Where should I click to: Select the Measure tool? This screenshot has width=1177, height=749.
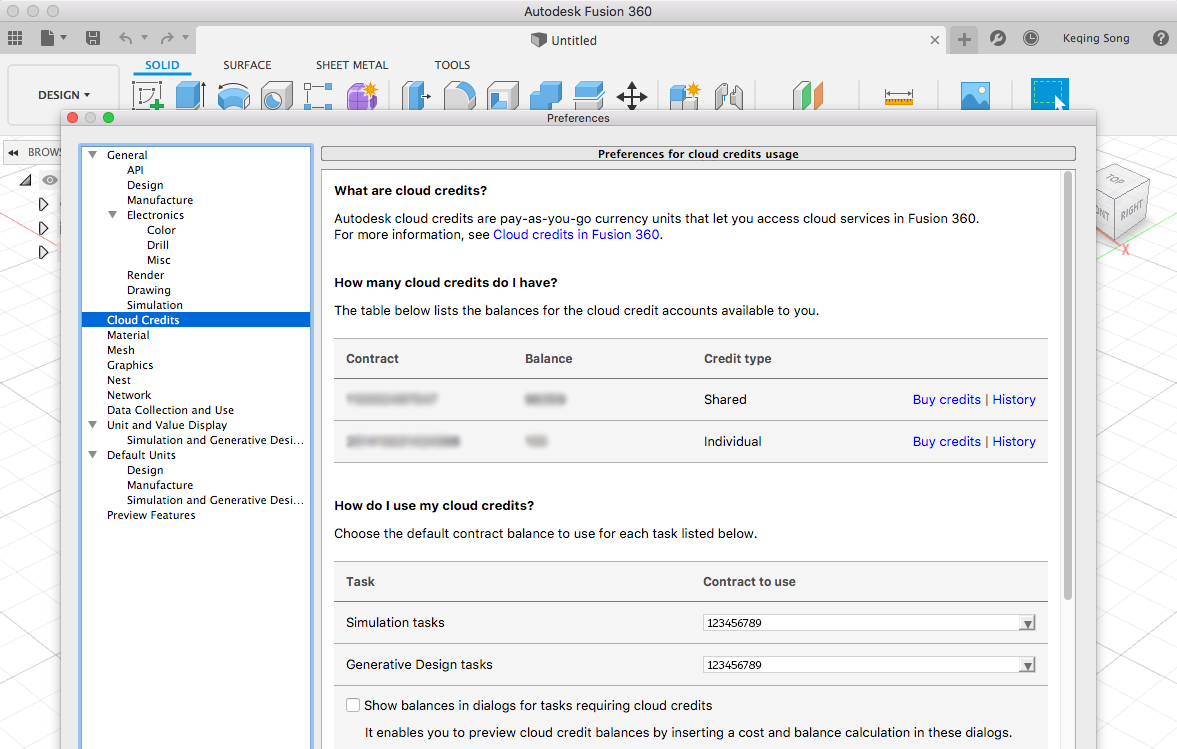point(899,96)
